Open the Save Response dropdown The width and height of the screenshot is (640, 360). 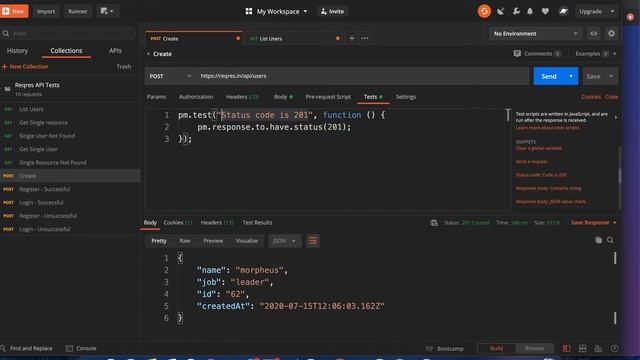point(593,222)
